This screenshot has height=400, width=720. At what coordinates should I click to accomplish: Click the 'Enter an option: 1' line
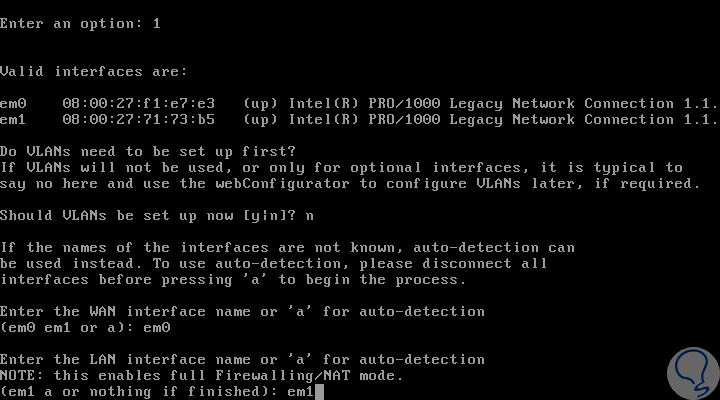tap(80, 23)
